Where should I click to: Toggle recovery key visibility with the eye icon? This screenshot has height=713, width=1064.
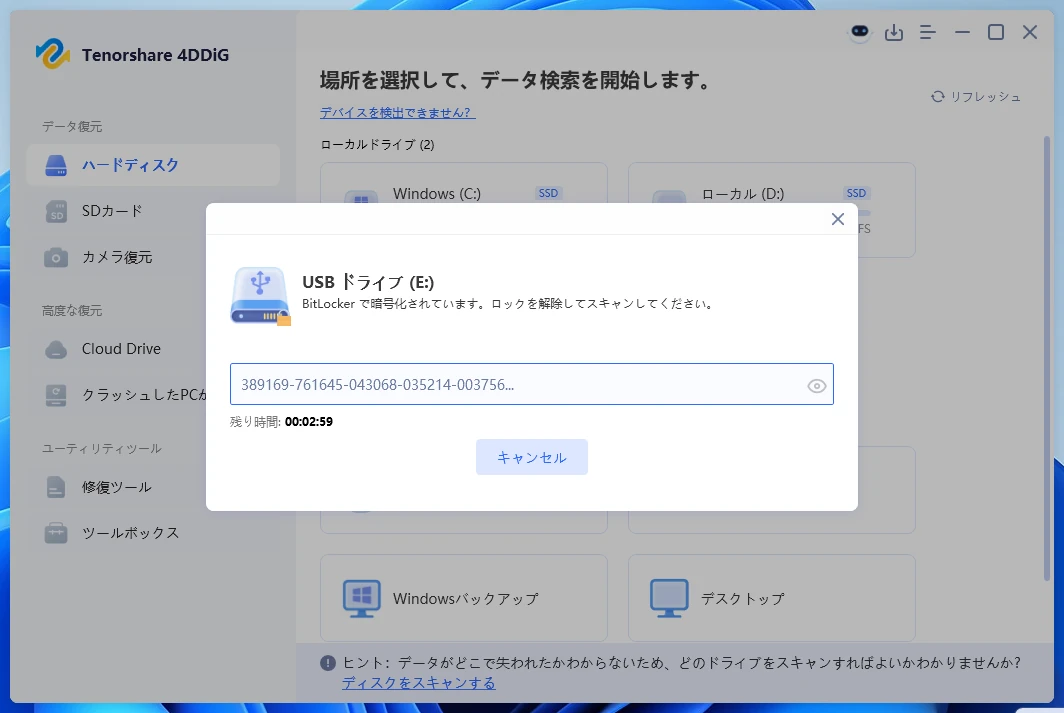[816, 384]
